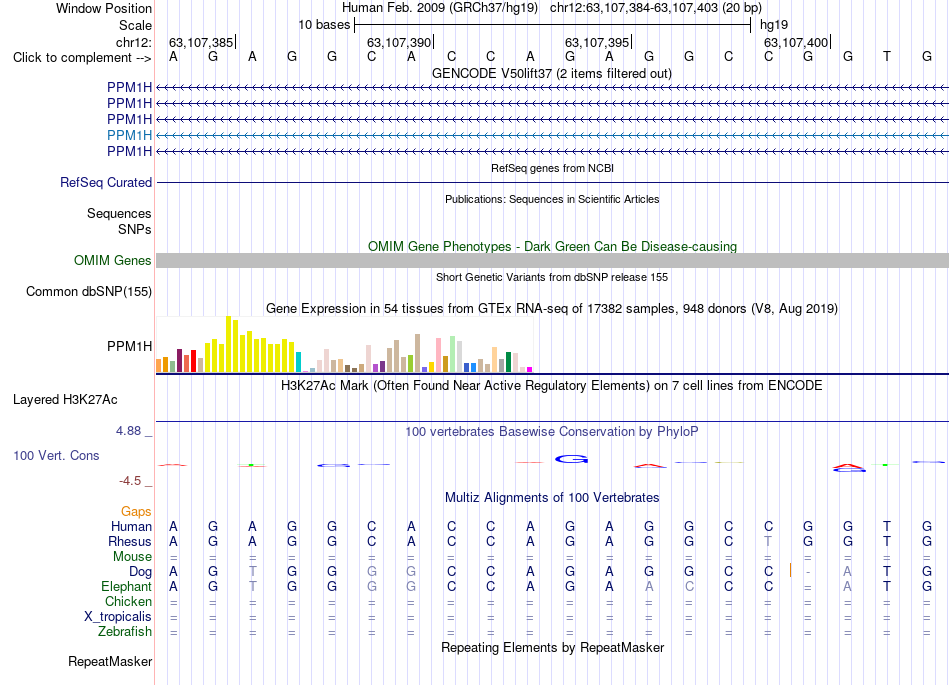This screenshot has width=950, height=685.
Task: Click the Layered H3K27Ac label
Action: (x=65, y=400)
